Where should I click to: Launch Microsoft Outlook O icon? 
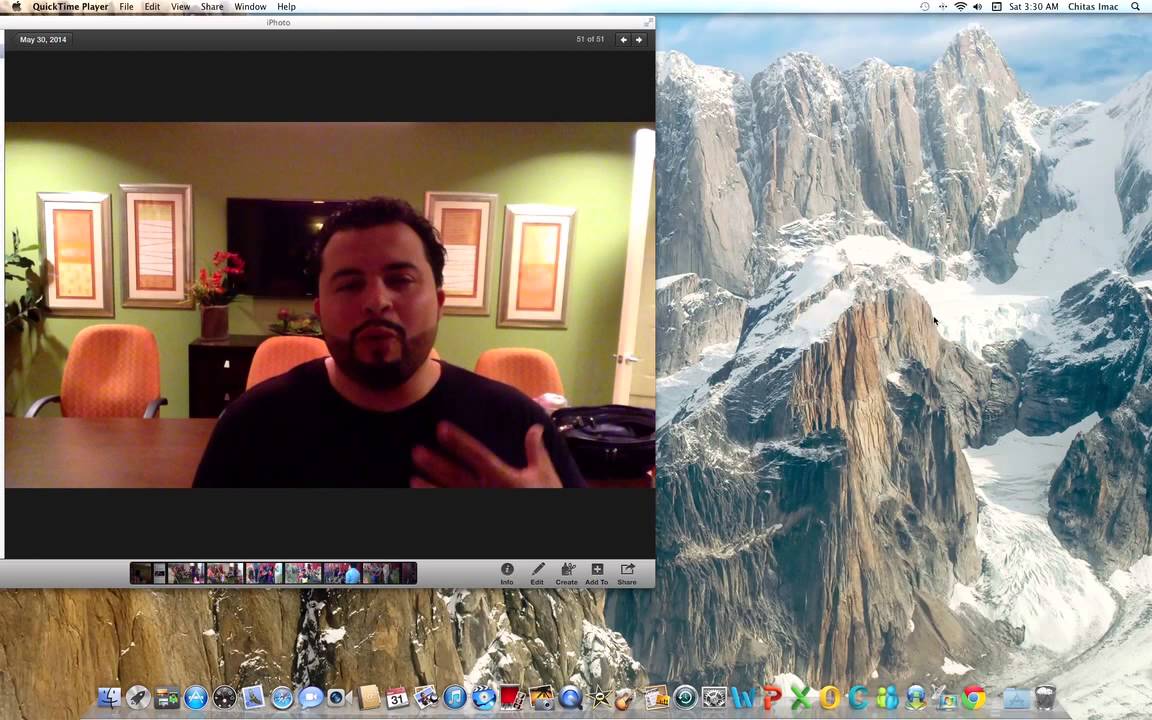click(x=829, y=696)
